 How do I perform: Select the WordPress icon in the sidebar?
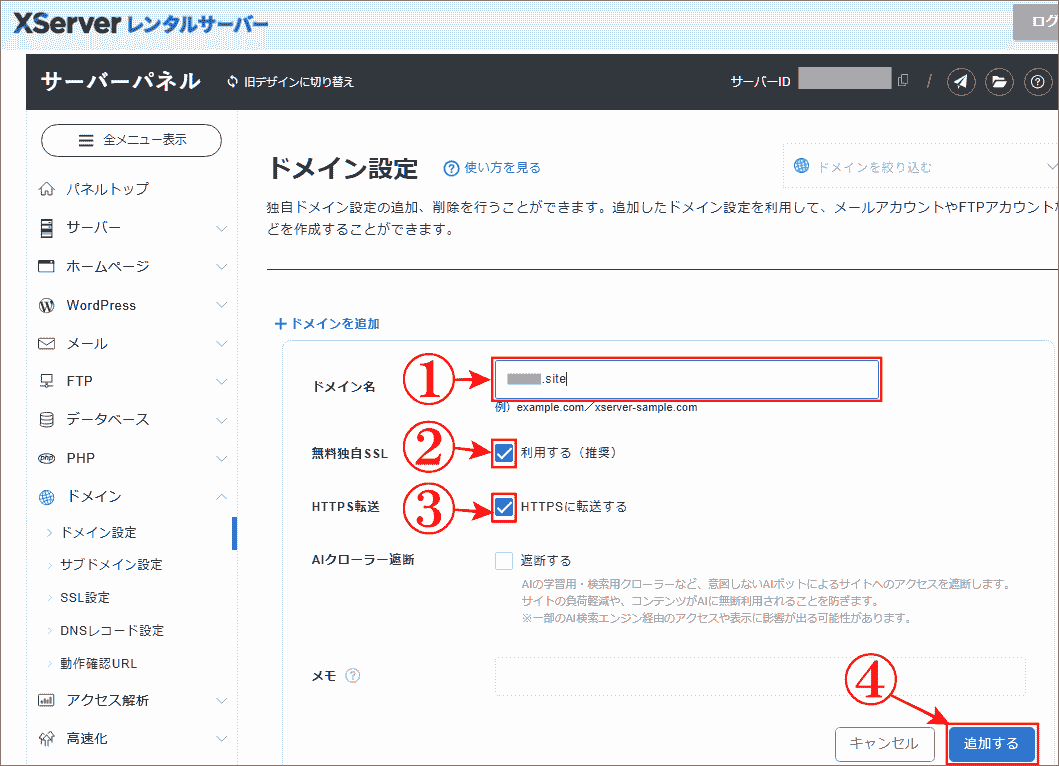click(48, 304)
